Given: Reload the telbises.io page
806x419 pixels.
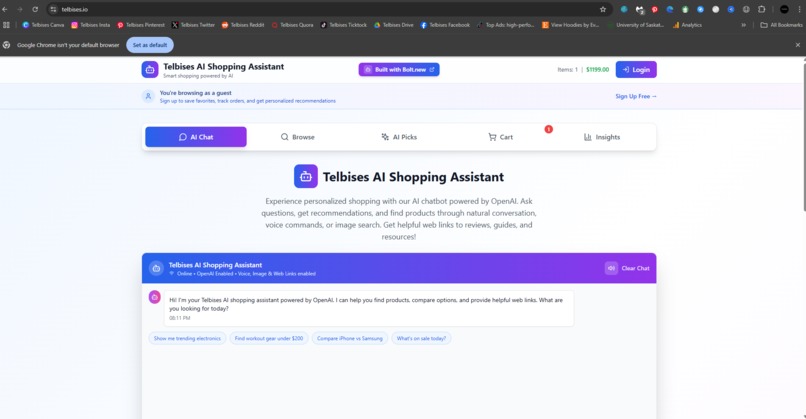Looking at the screenshot, I should (35, 9).
